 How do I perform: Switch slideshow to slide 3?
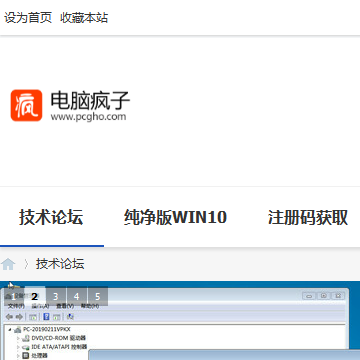pyautogui.click(x=56, y=296)
